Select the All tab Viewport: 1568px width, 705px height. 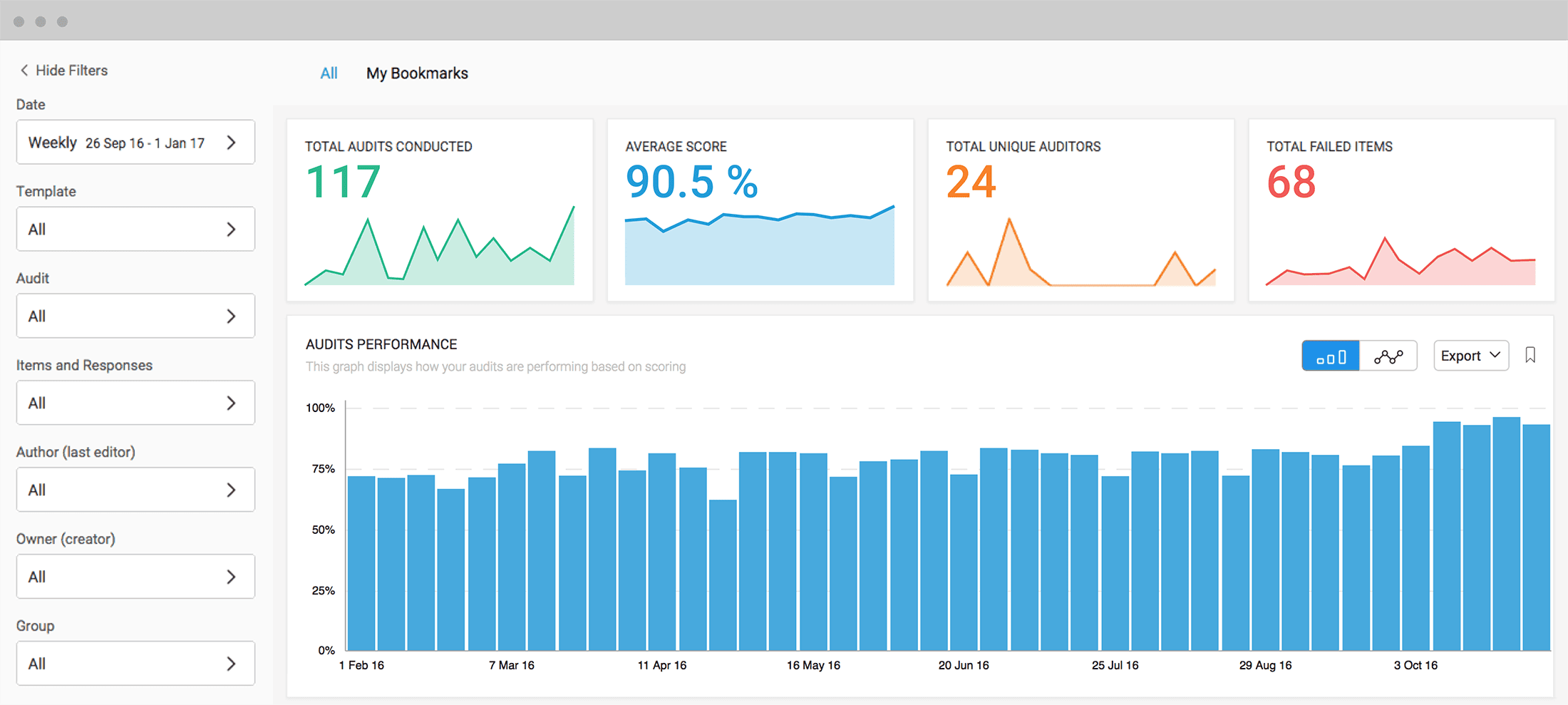329,73
